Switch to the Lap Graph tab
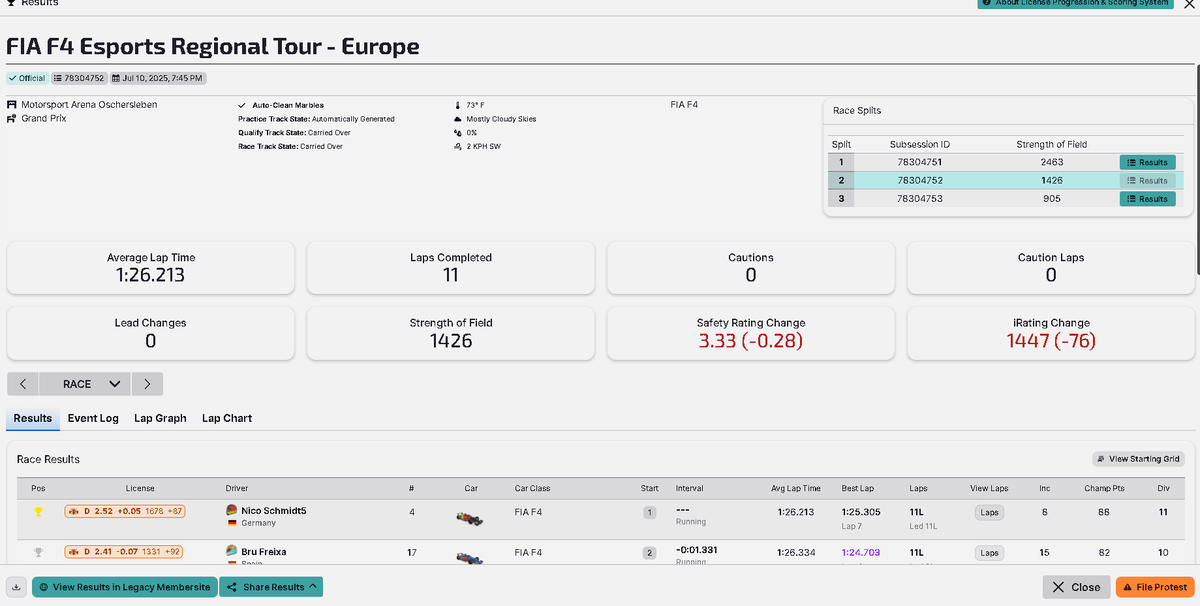 [160, 418]
